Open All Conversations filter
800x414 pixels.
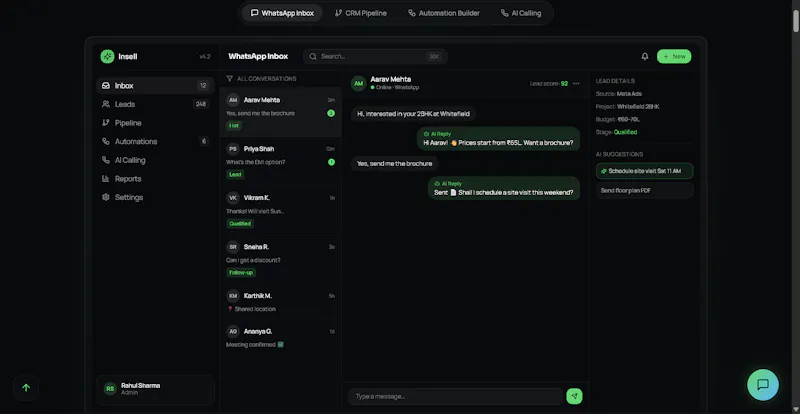pyautogui.click(x=261, y=79)
